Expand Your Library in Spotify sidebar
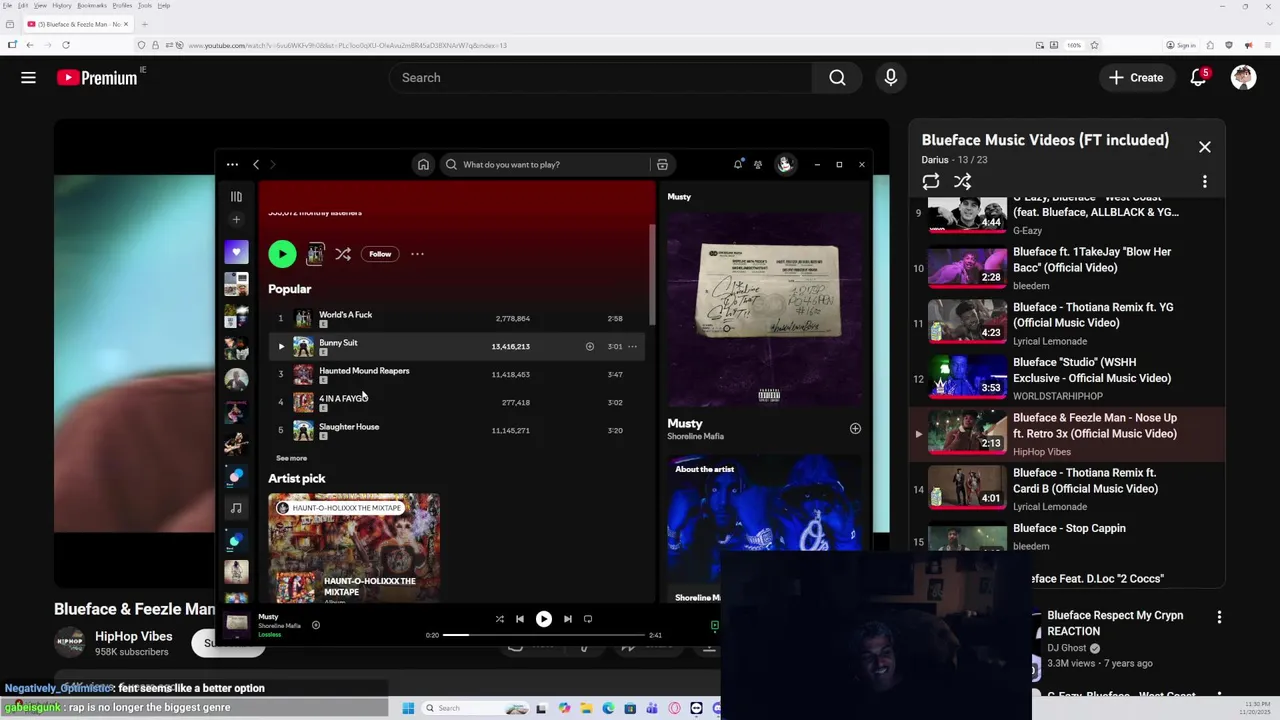This screenshot has width=1280, height=720. [x=236, y=197]
